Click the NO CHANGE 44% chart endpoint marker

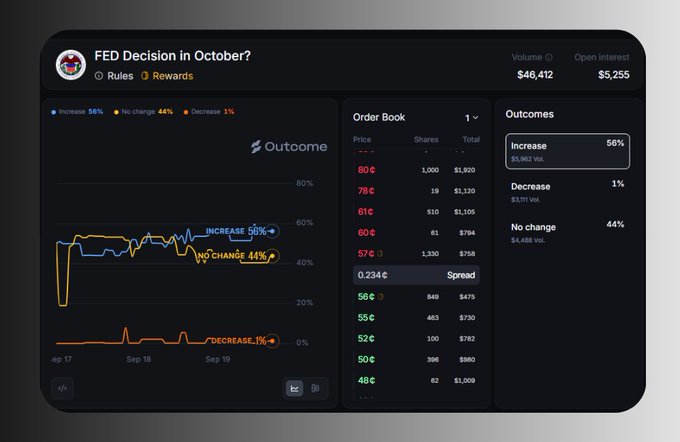tap(272, 256)
